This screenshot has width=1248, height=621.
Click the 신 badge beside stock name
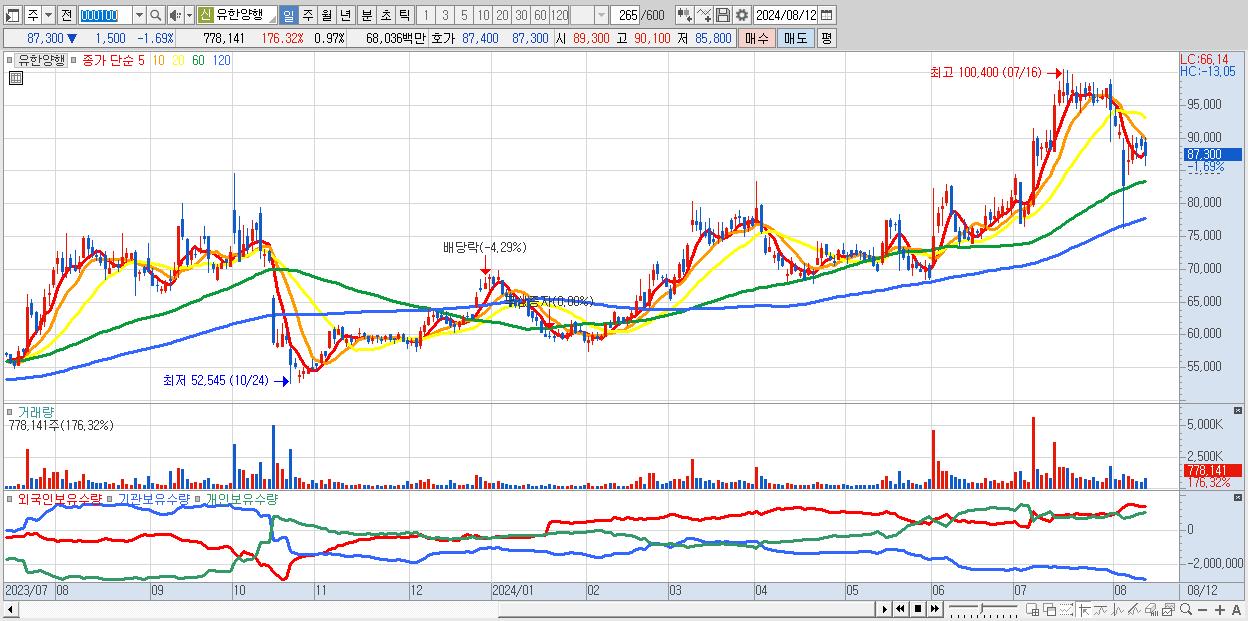click(x=204, y=15)
